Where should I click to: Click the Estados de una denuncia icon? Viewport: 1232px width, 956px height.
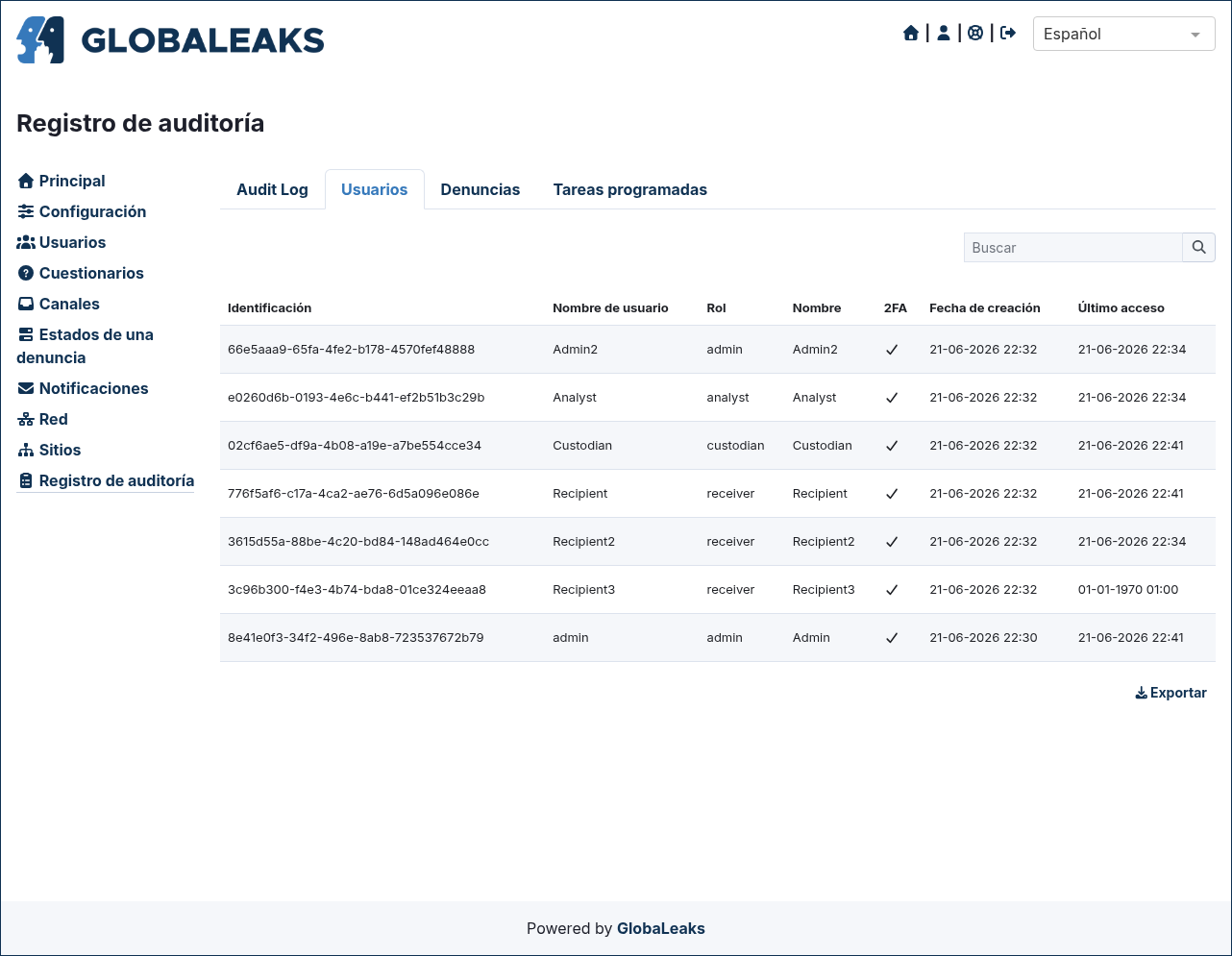[26, 334]
